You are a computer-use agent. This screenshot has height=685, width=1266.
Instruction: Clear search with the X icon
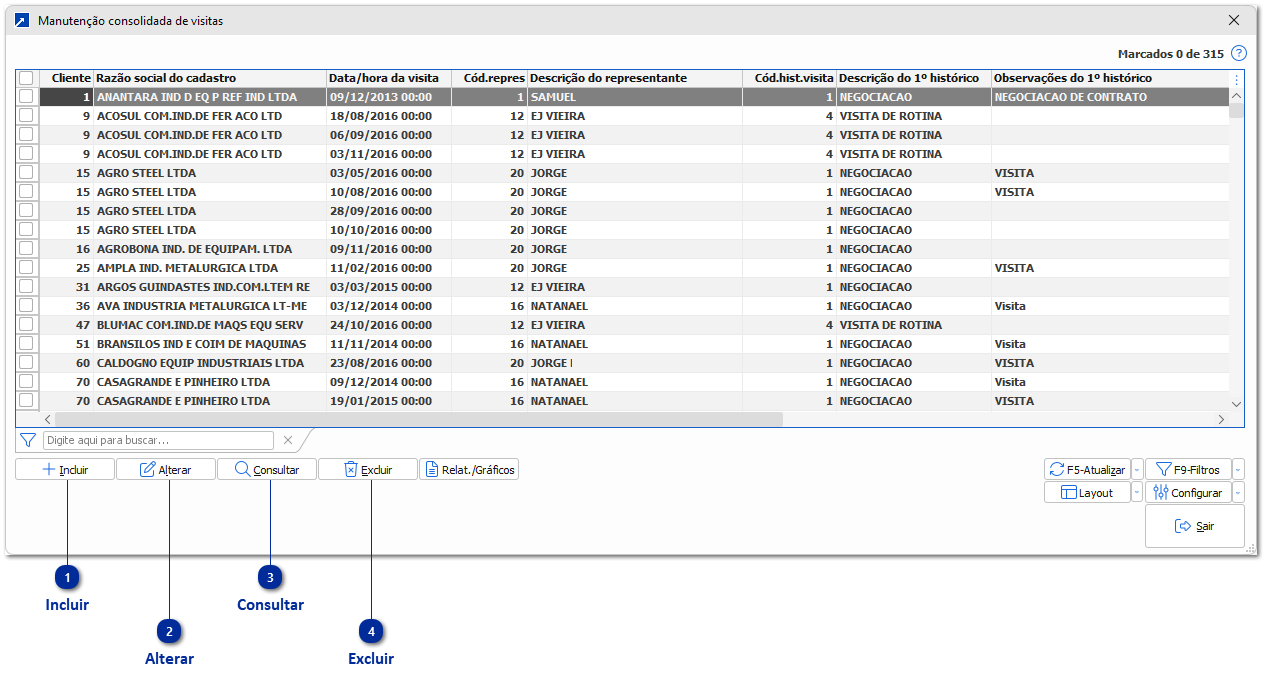288,440
